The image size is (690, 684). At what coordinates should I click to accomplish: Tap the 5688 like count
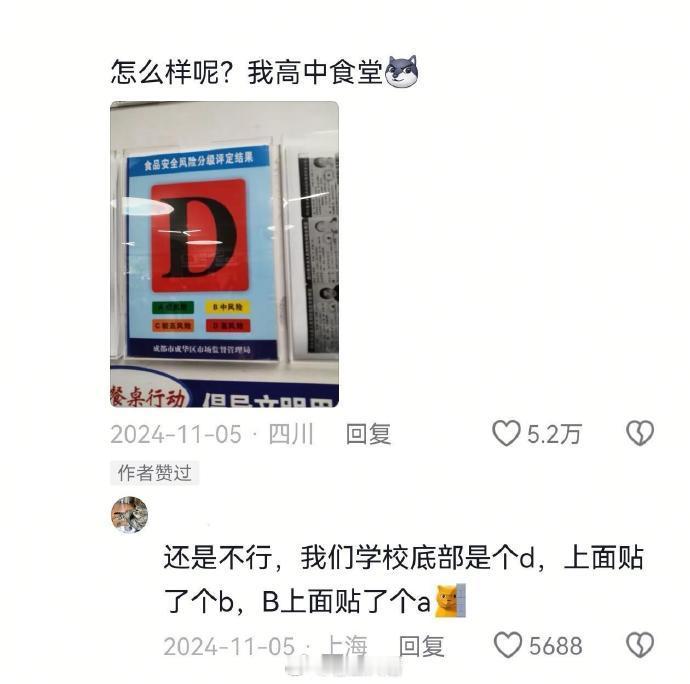556,646
